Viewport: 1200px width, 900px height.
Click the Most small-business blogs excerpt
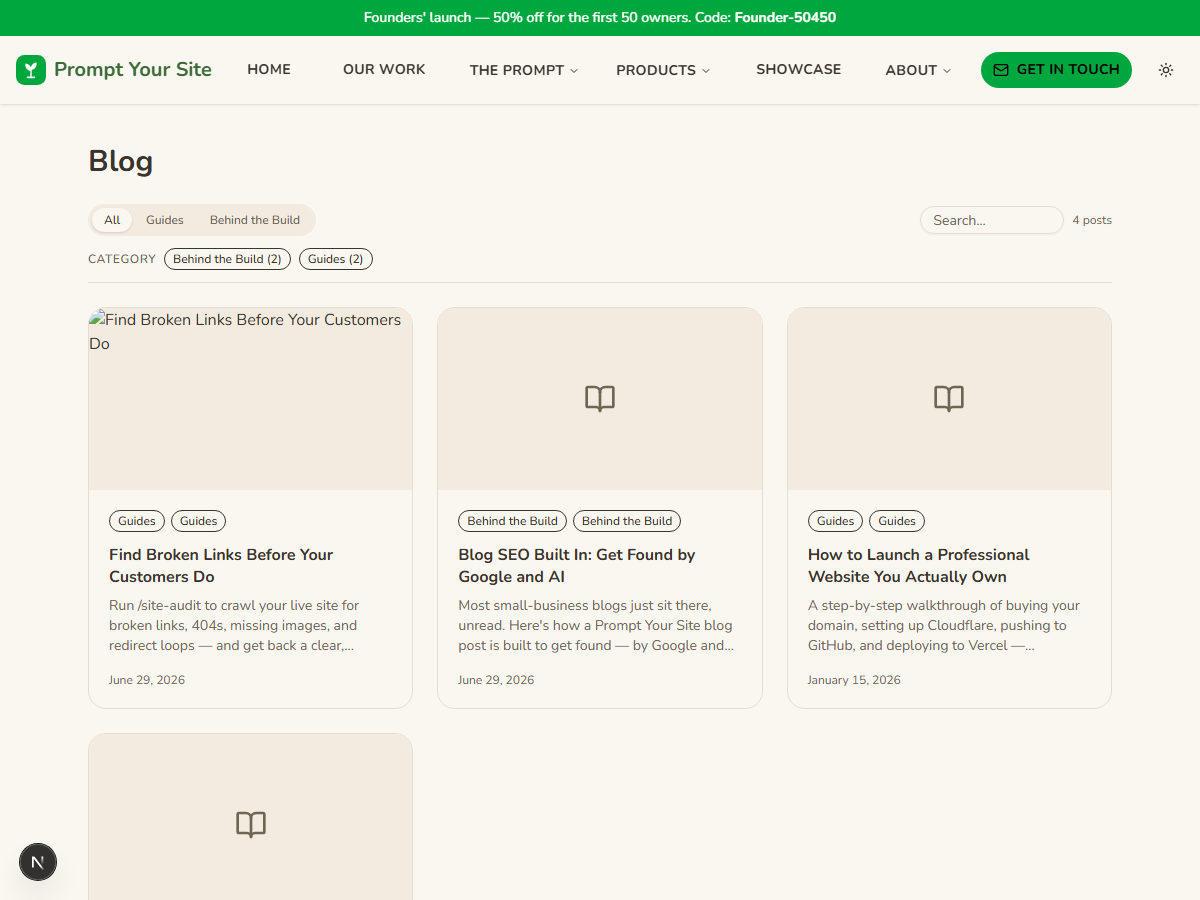pos(596,625)
